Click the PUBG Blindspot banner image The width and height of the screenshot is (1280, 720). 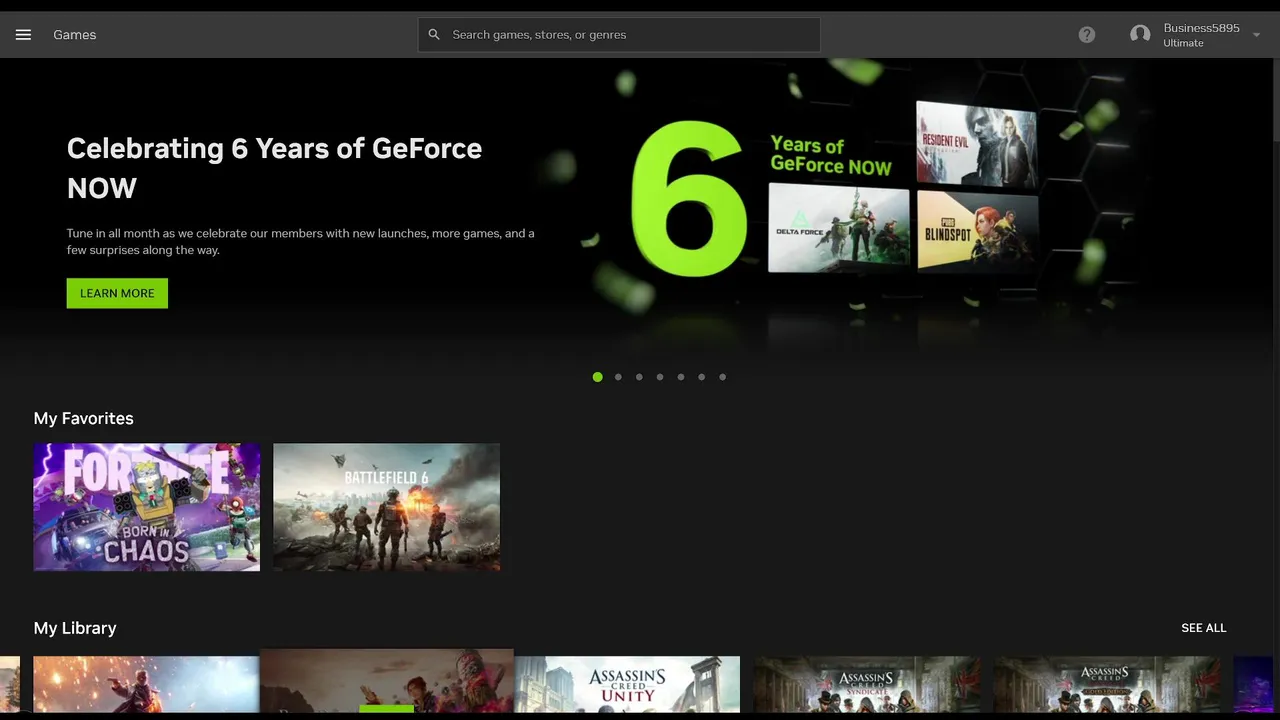point(977,232)
